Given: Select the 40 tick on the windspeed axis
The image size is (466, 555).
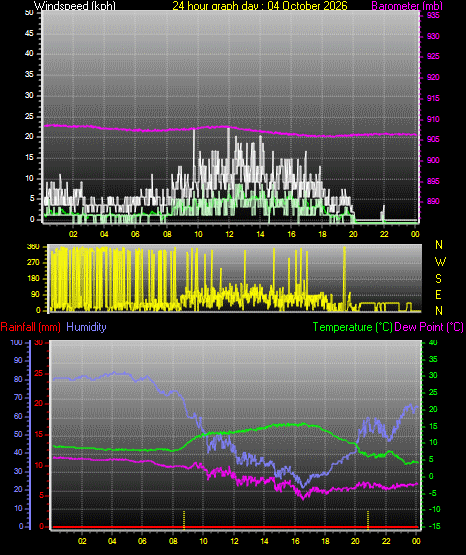Looking at the screenshot, I should click(x=29, y=54).
